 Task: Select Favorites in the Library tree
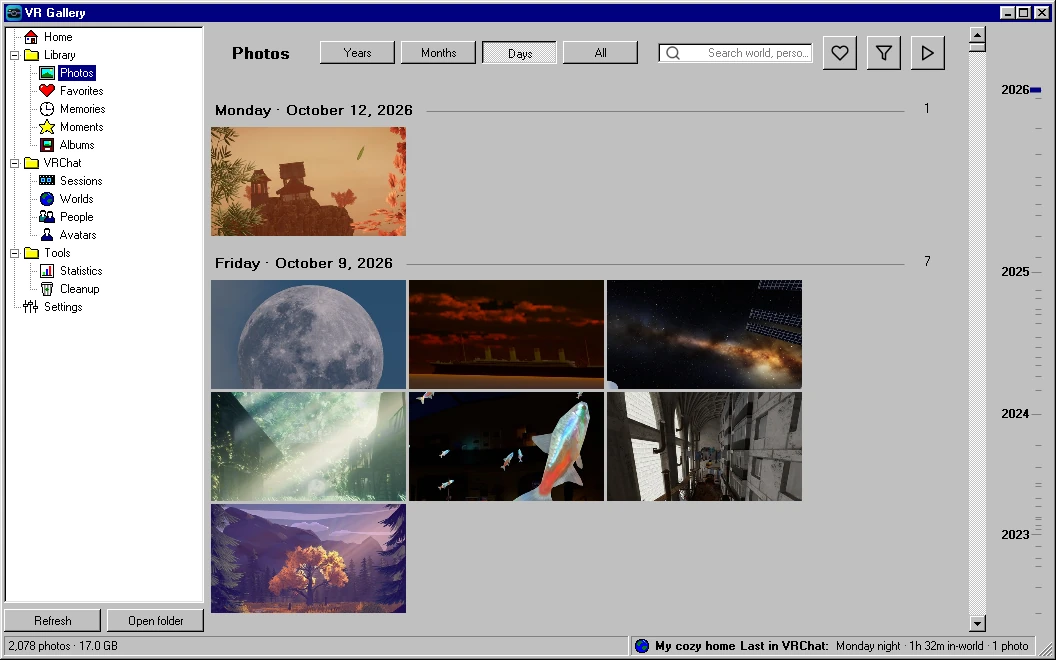(x=81, y=91)
